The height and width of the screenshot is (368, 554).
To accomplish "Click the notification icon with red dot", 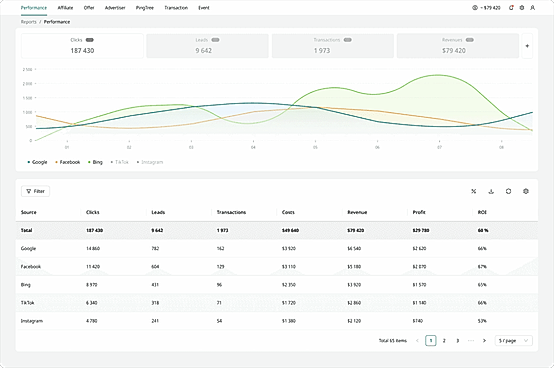I will click(x=511, y=8).
